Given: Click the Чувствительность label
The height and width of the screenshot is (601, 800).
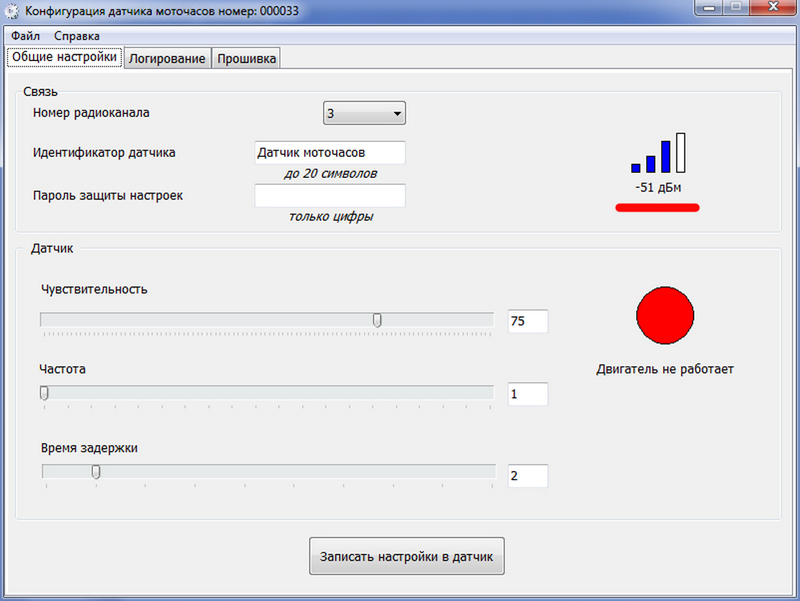Looking at the screenshot, I should click(94, 289).
